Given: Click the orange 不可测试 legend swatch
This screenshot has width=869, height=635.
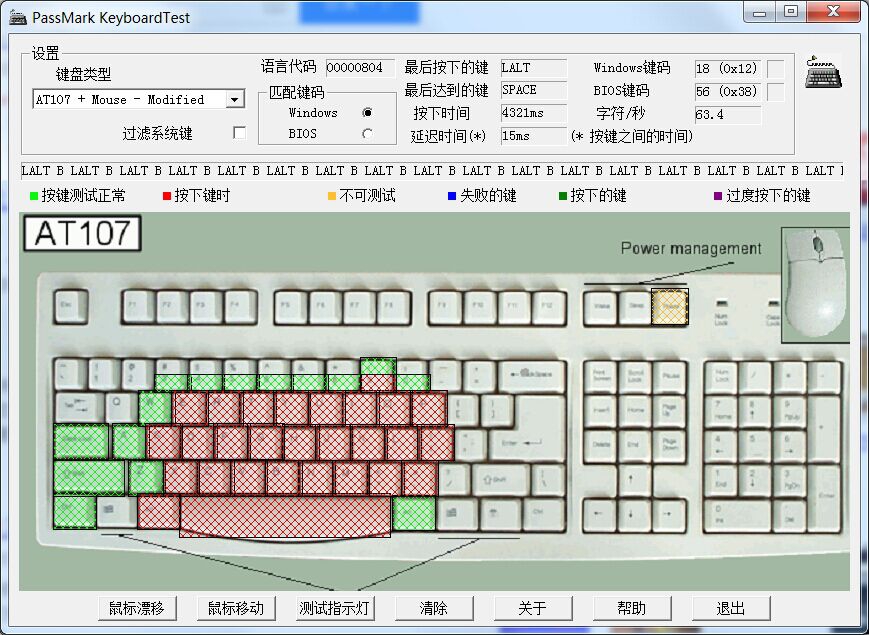Looking at the screenshot, I should (x=332, y=196).
